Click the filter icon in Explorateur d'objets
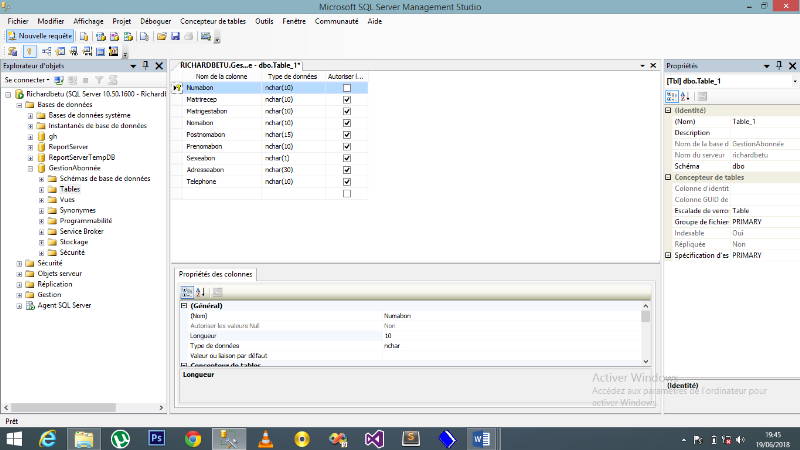 click(x=98, y=79)
